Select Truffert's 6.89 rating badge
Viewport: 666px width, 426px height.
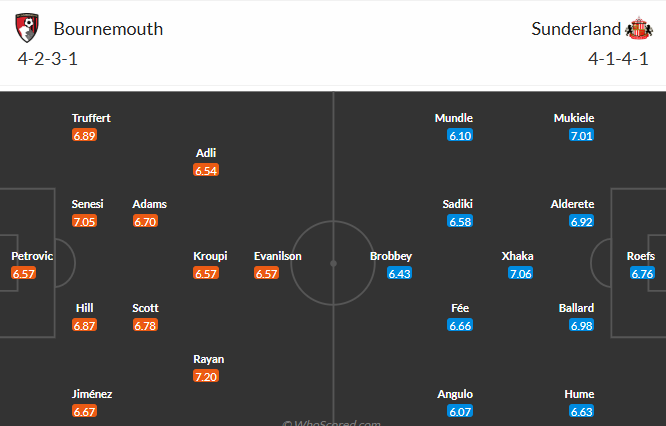[x=84, y=135]
